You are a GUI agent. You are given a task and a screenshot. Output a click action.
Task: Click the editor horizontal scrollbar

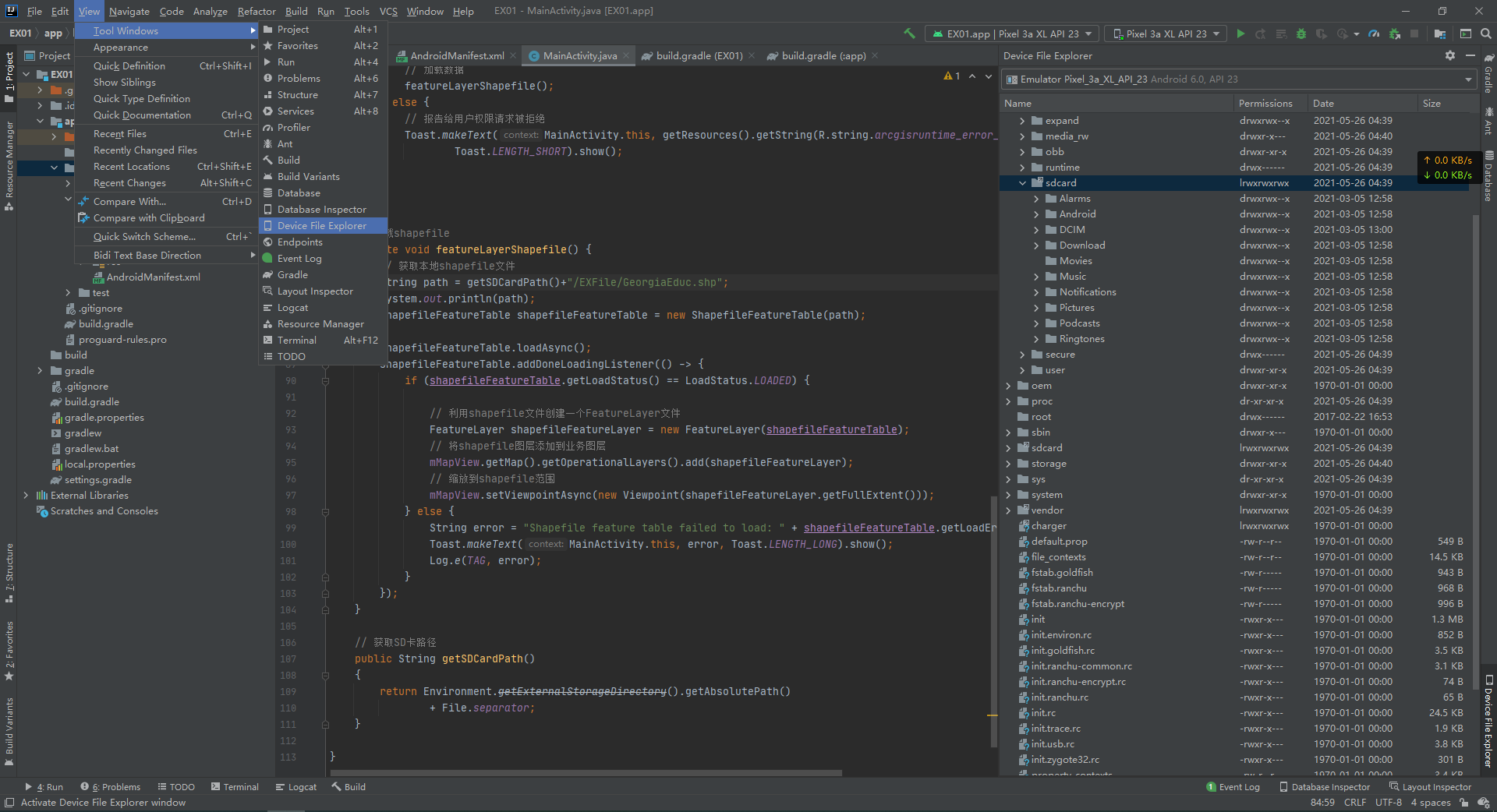585,773
